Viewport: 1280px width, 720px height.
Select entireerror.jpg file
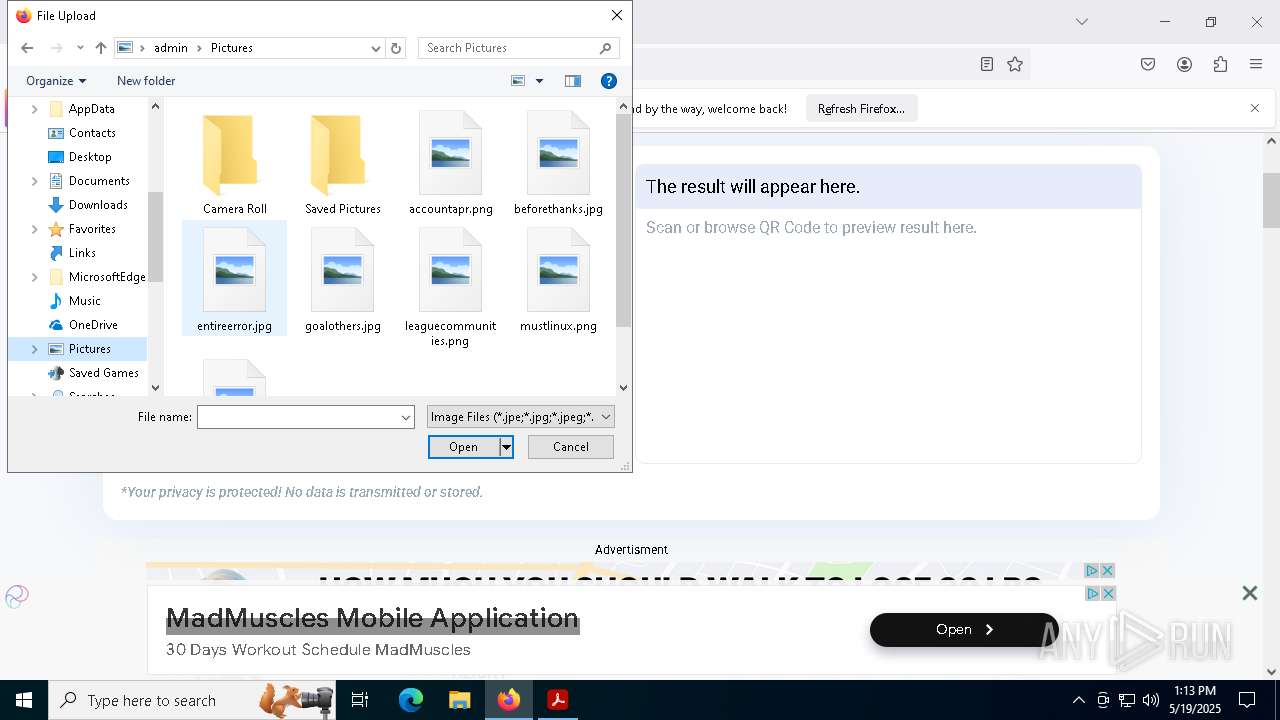(x=235, y=279)
